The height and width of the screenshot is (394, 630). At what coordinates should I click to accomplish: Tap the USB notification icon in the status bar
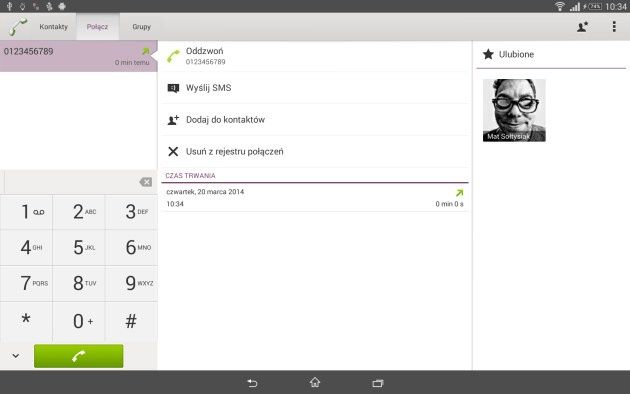(9, 6)
